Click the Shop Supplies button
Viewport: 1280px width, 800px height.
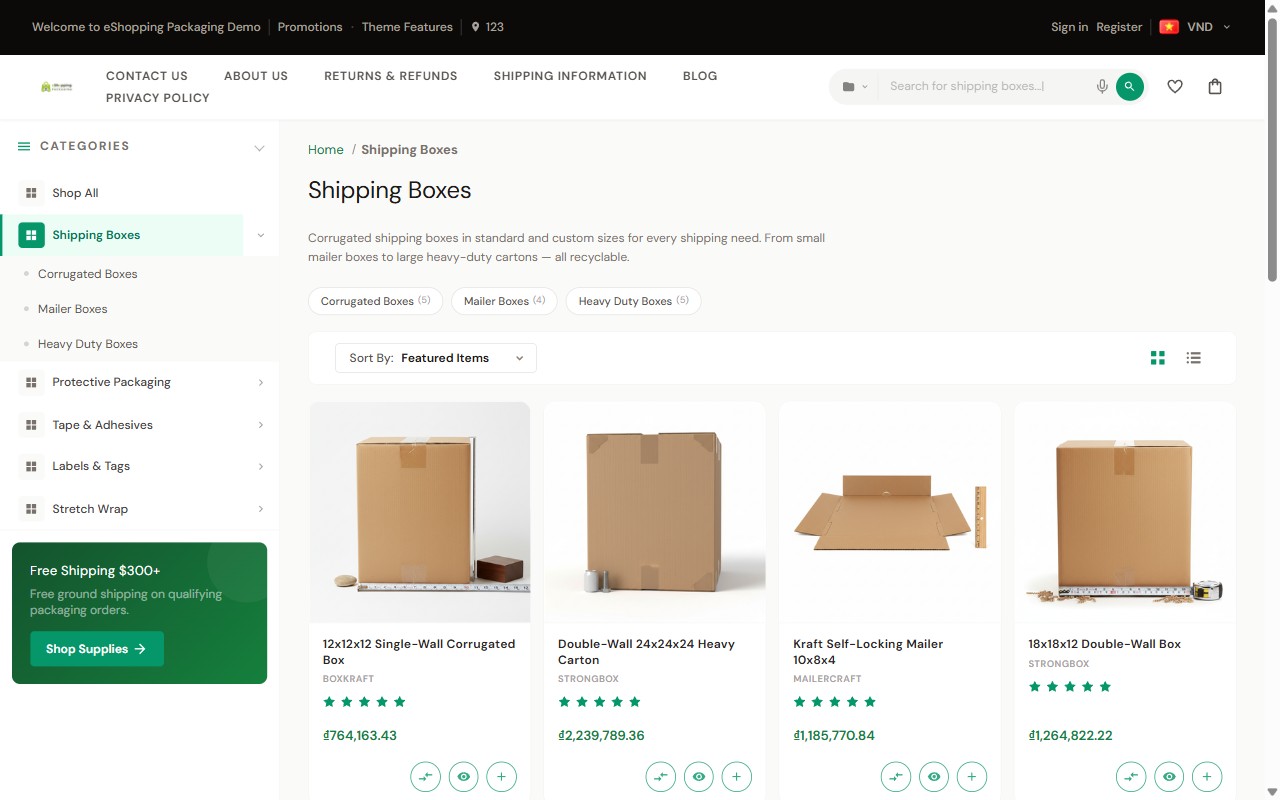97,649
